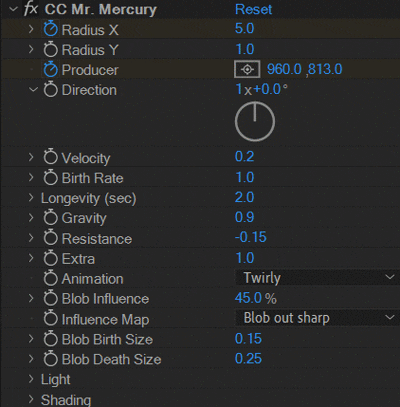Enable the Velocity stopwatch
This screenshot has height=407, width=400.
click(51, 158)
